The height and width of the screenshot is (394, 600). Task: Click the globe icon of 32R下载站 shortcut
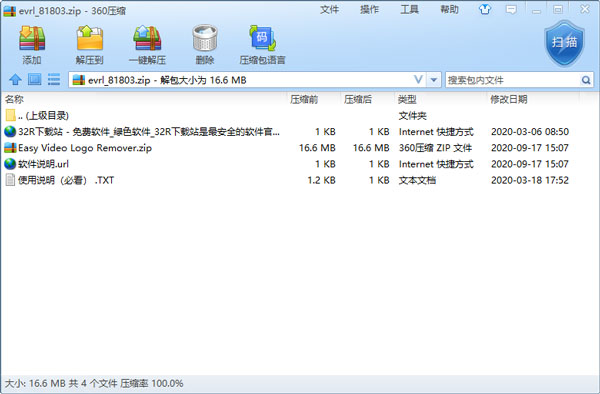[10, 132]
